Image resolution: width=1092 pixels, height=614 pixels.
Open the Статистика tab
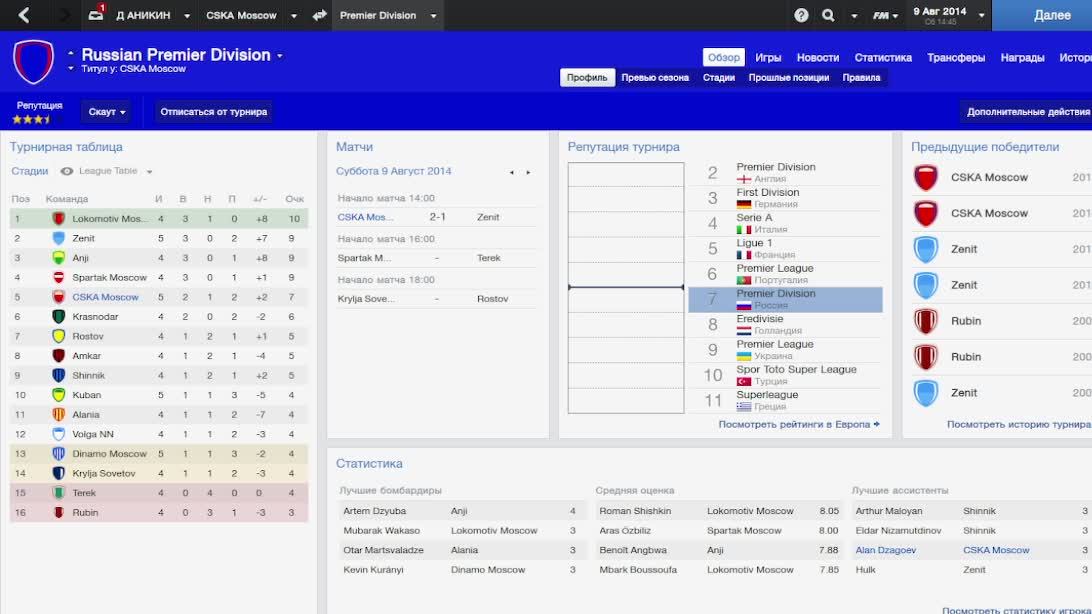(883, 58)
